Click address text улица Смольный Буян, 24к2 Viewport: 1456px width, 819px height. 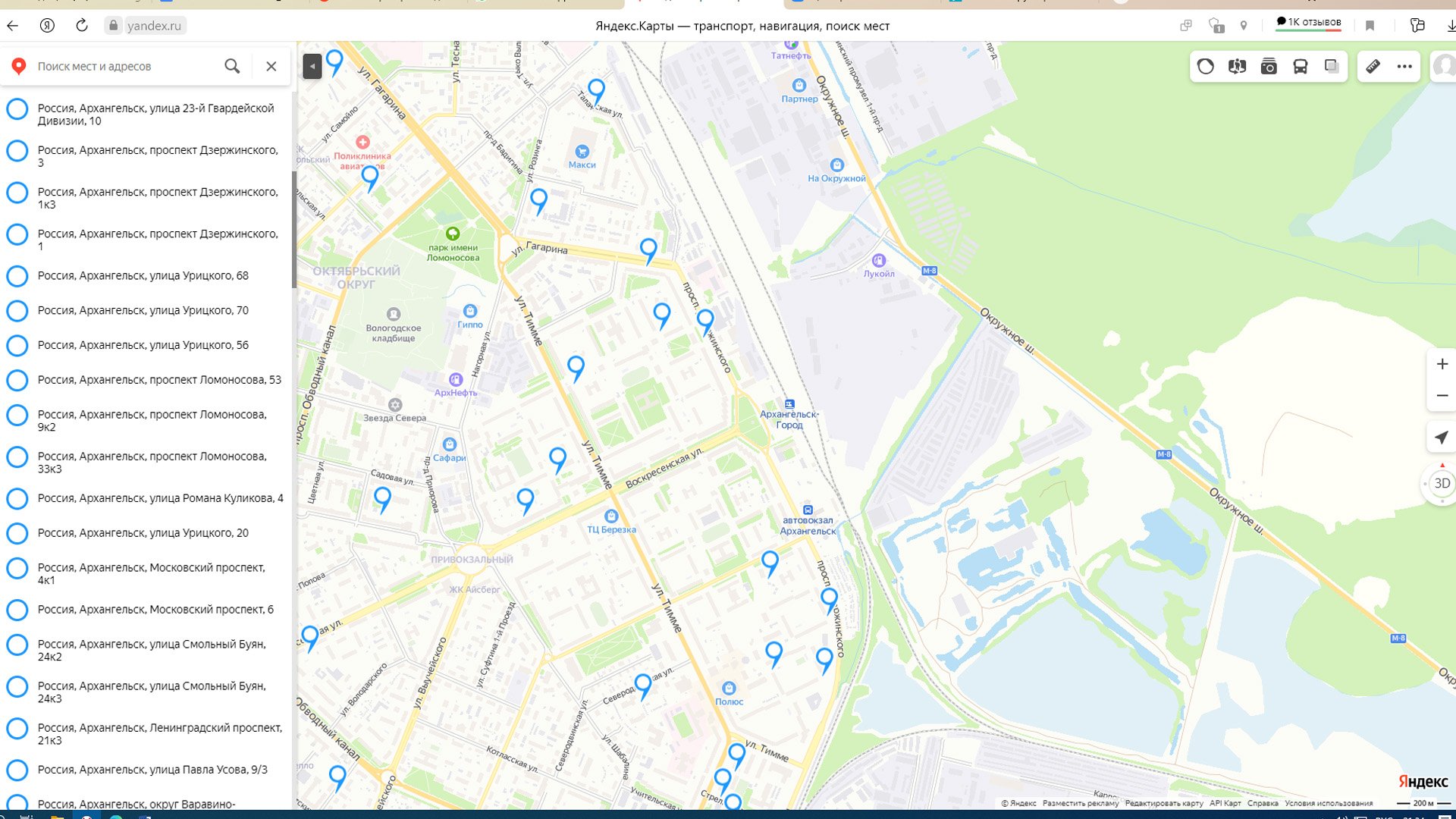click(x=152, y=651)
